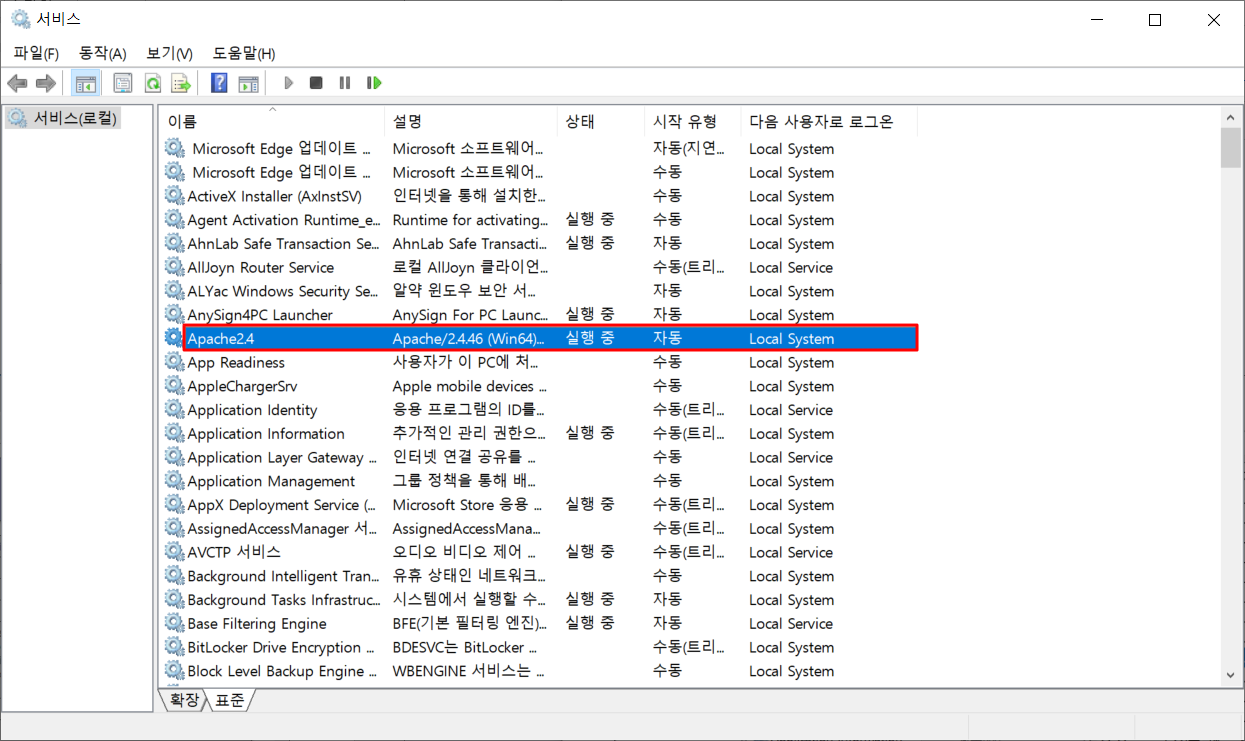Click the vertical scrollbar down arrow
1245x741 pixels.
point(1230,677)
